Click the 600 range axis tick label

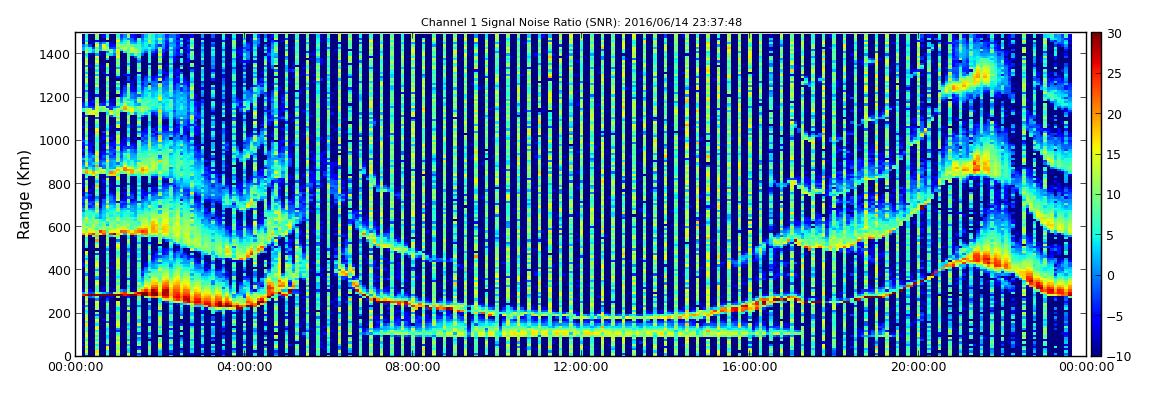[59, 227]
